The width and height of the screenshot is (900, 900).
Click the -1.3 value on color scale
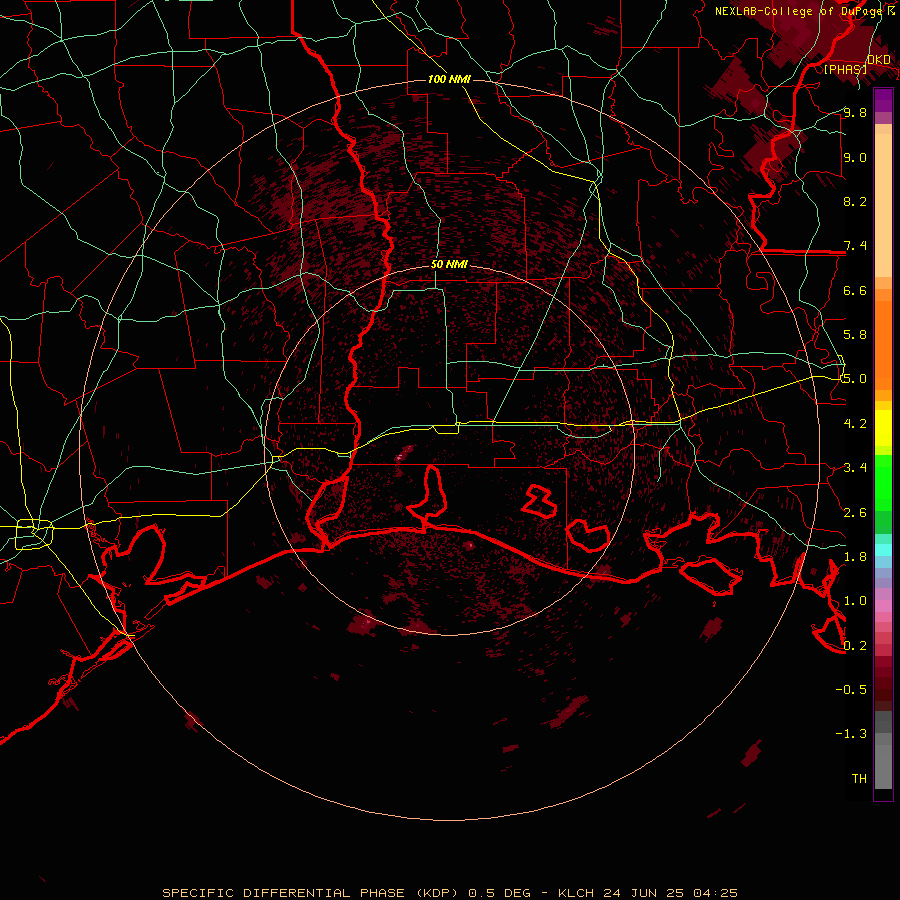(x=851, y=734)
